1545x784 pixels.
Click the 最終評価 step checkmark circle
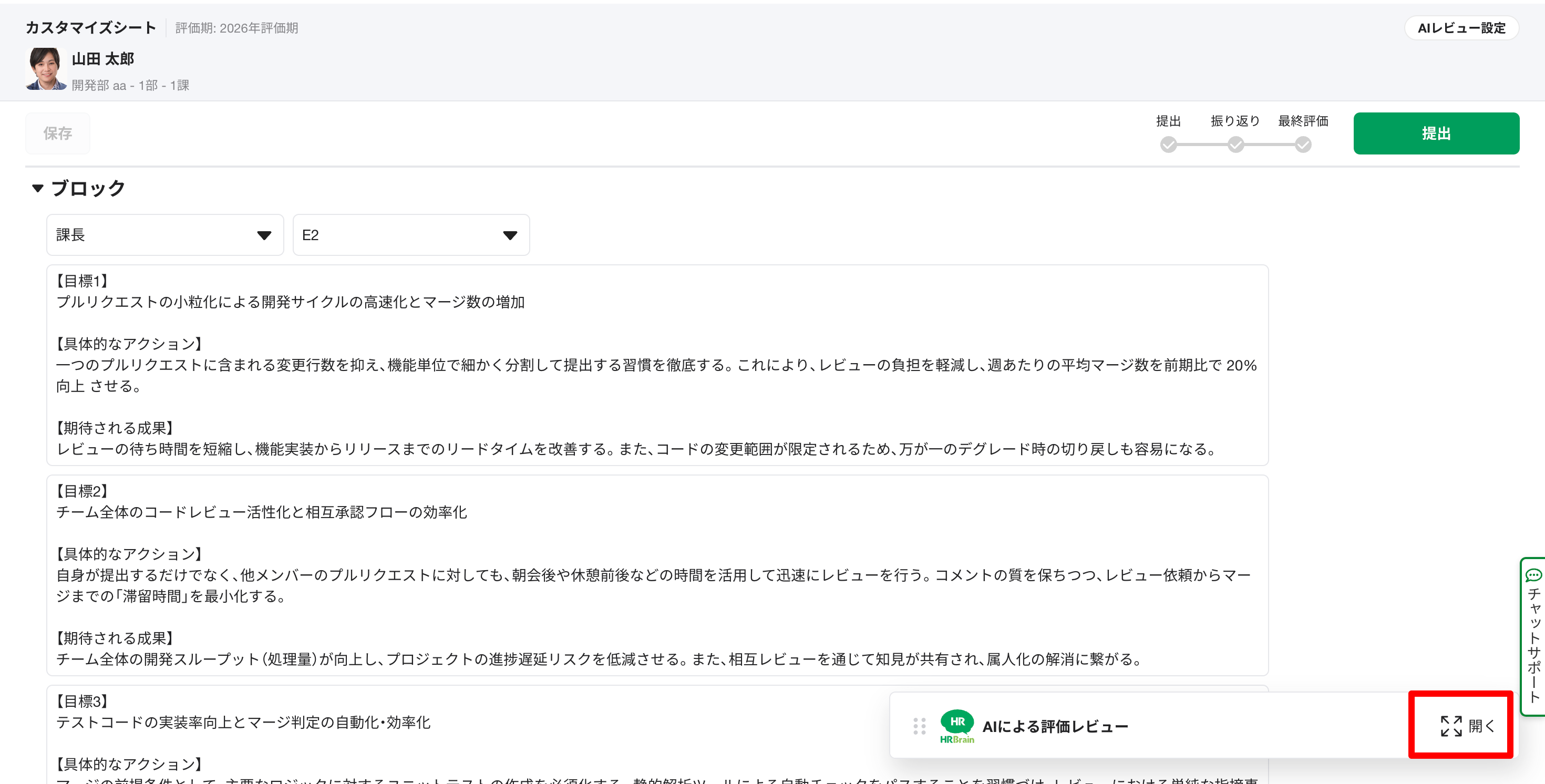[1303, 145]
